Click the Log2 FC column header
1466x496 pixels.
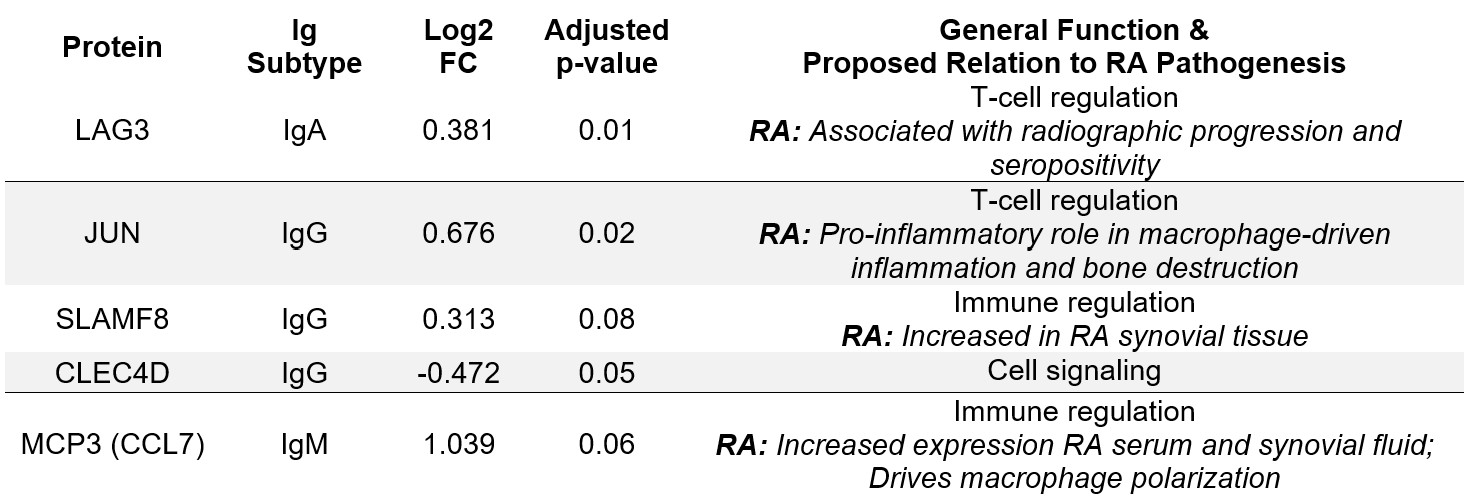click(x=458, y=48)
